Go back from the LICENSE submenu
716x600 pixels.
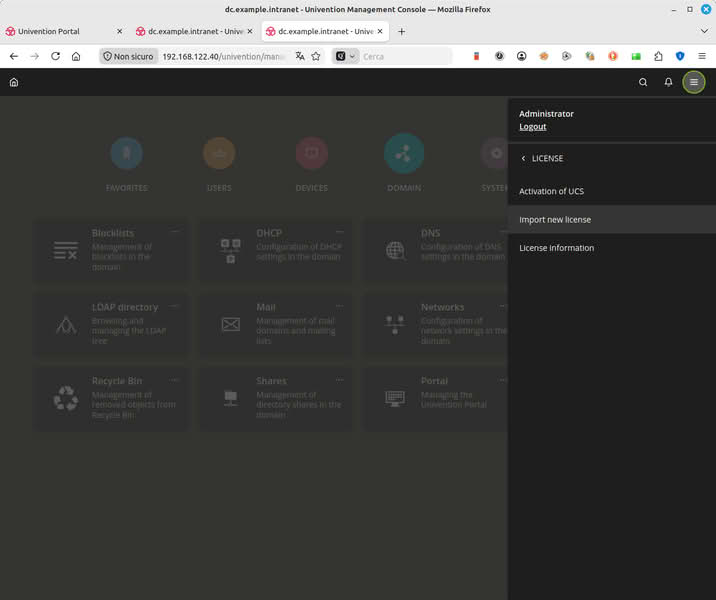542,158
